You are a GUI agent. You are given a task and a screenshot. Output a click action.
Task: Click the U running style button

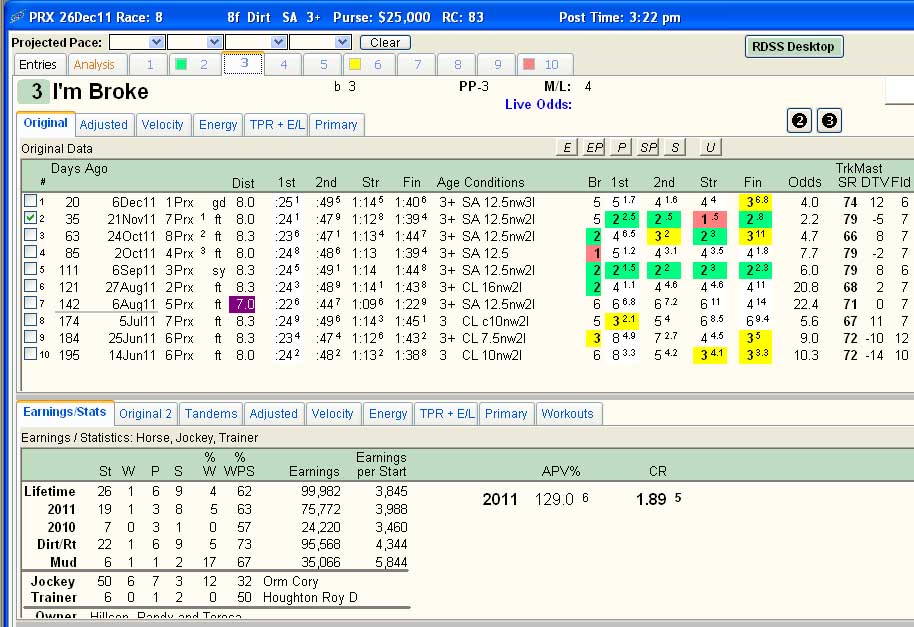click(x=710, y=147)
